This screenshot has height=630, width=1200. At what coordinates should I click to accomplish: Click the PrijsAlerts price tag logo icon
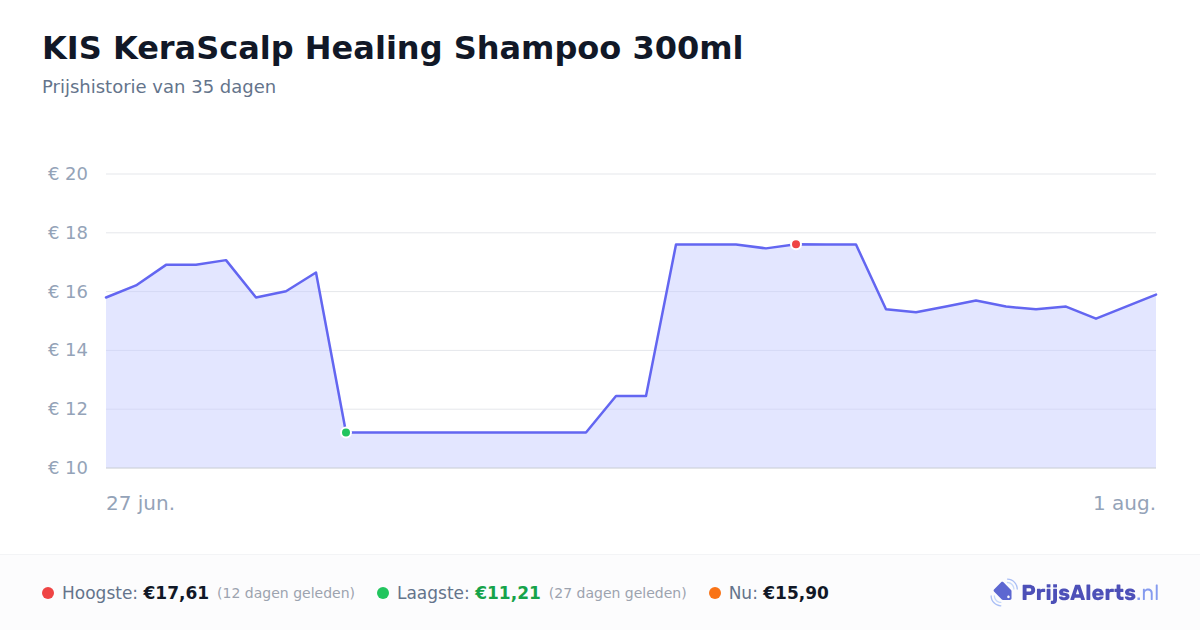(1004, 593)
